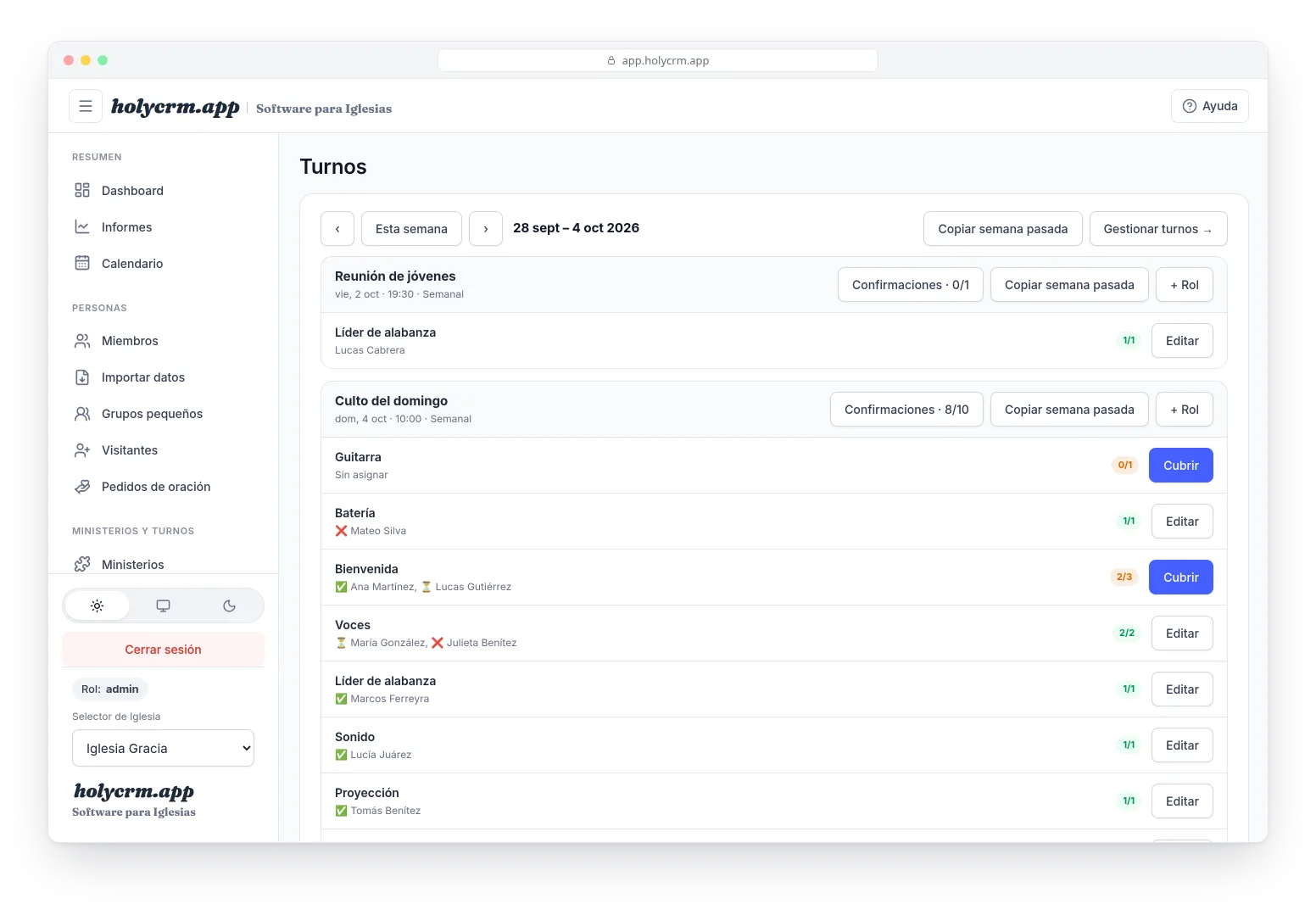Screen dimensions: 1316x904
Task: Edit the Batería role assignment
Action: pos(1182,521)
